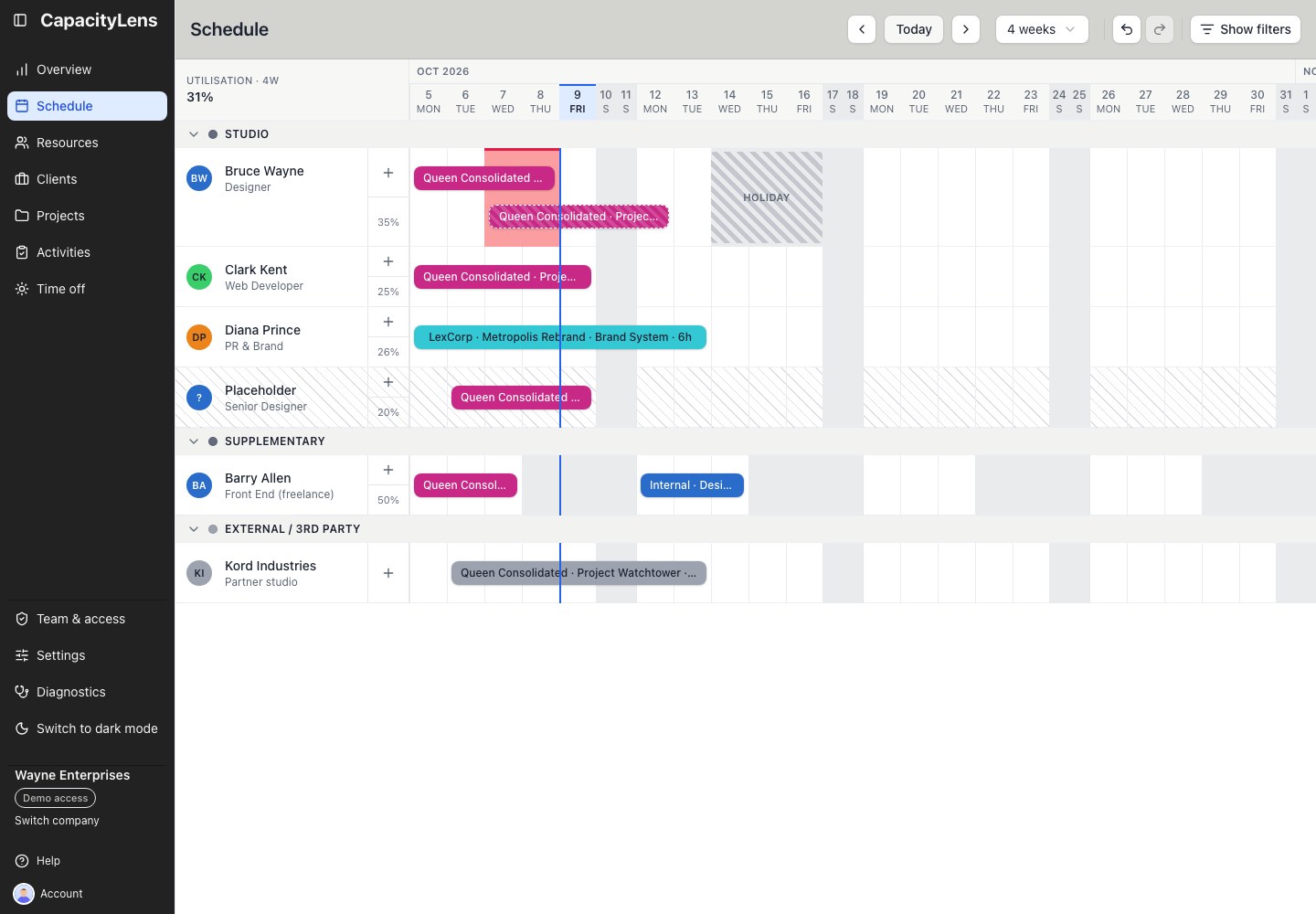Click the Placeholder question-mark avatar
This screenshot has height=914, width=1316.
click(199, 398)
